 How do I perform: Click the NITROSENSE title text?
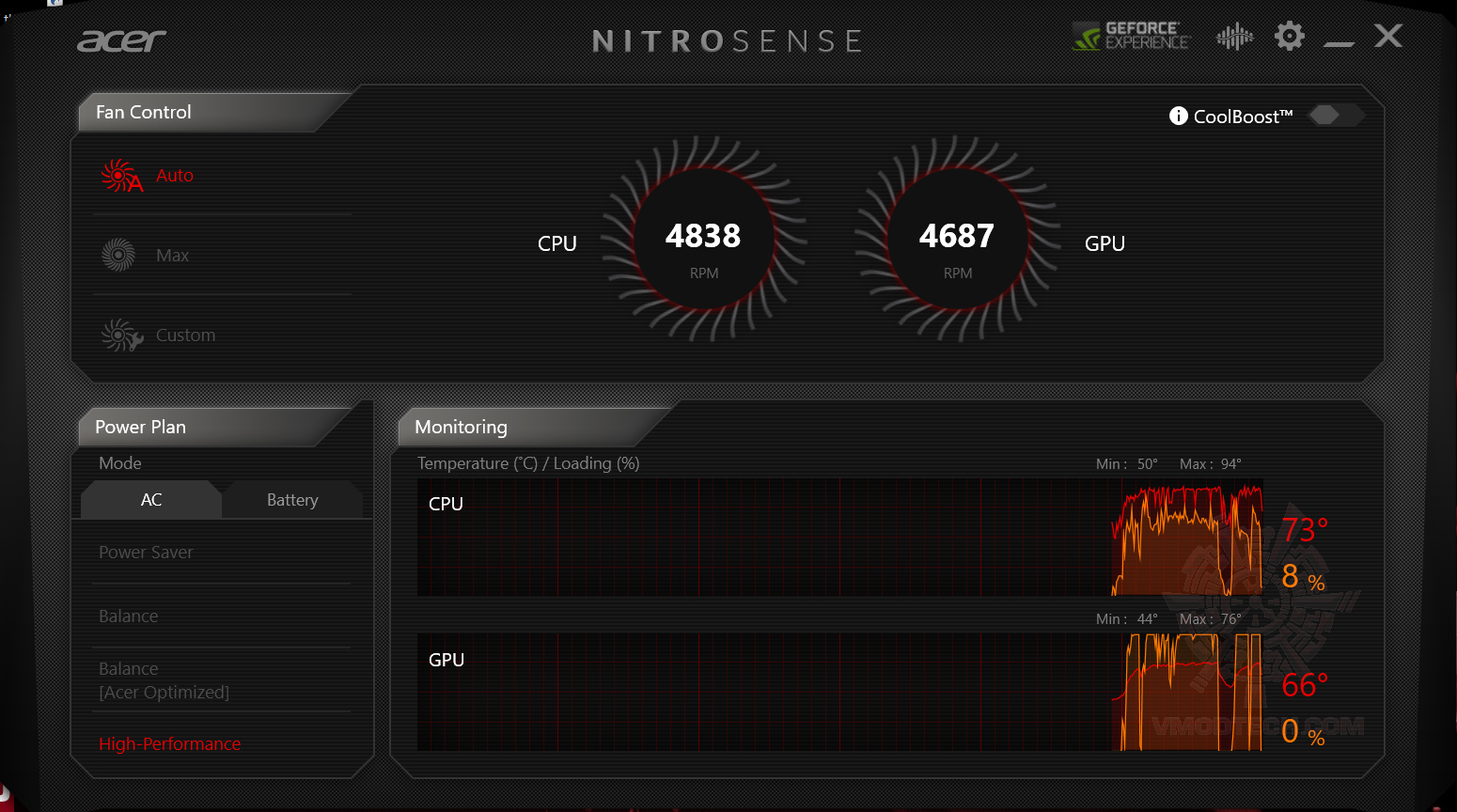728,41
